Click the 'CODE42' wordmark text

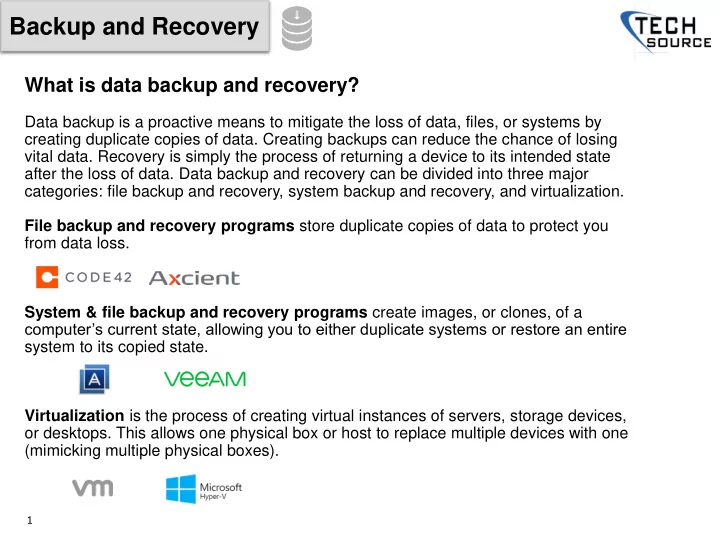98,277
